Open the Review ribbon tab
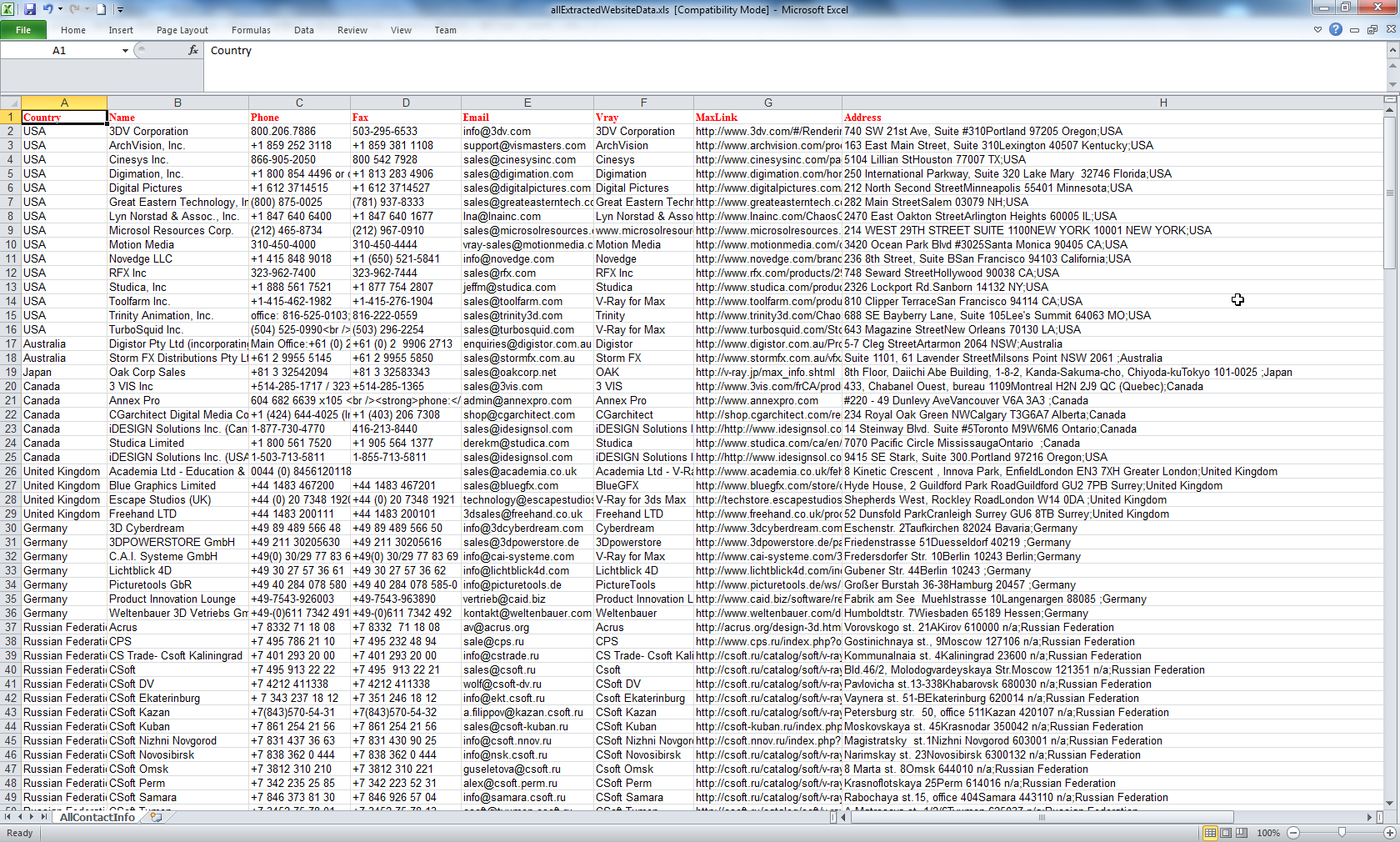The width and height of the screenshot is (1400, 842). [352, 30]
